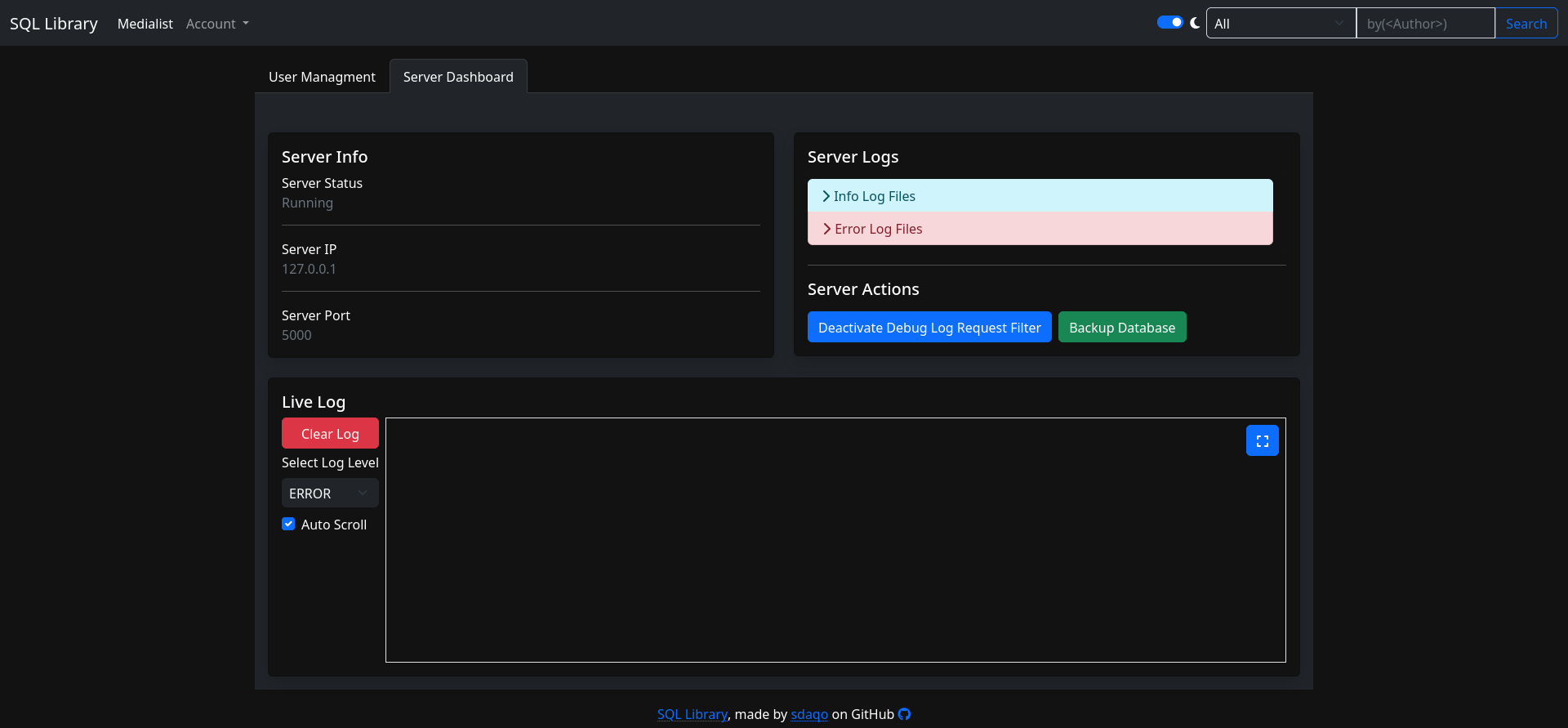
Task: Click the Server Actions heading
Action: pyautogui.click(x=863, y=289)
